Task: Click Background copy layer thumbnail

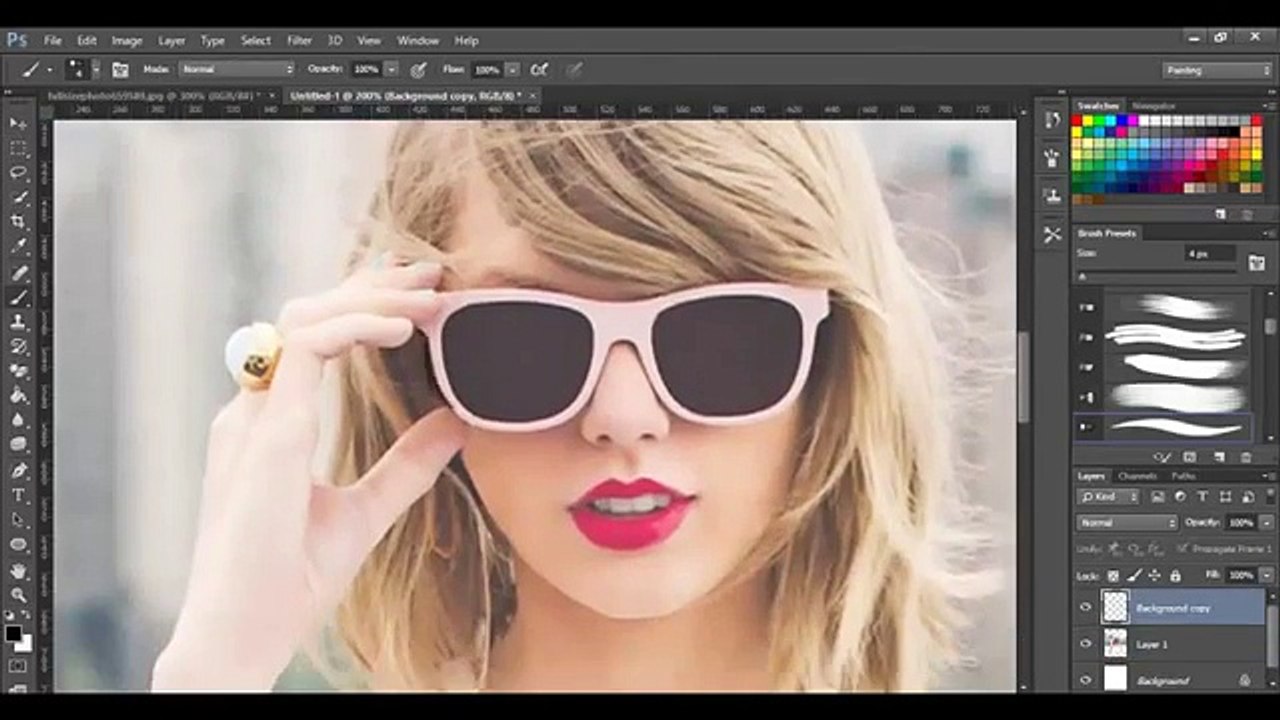Action: pos(1115,607)
